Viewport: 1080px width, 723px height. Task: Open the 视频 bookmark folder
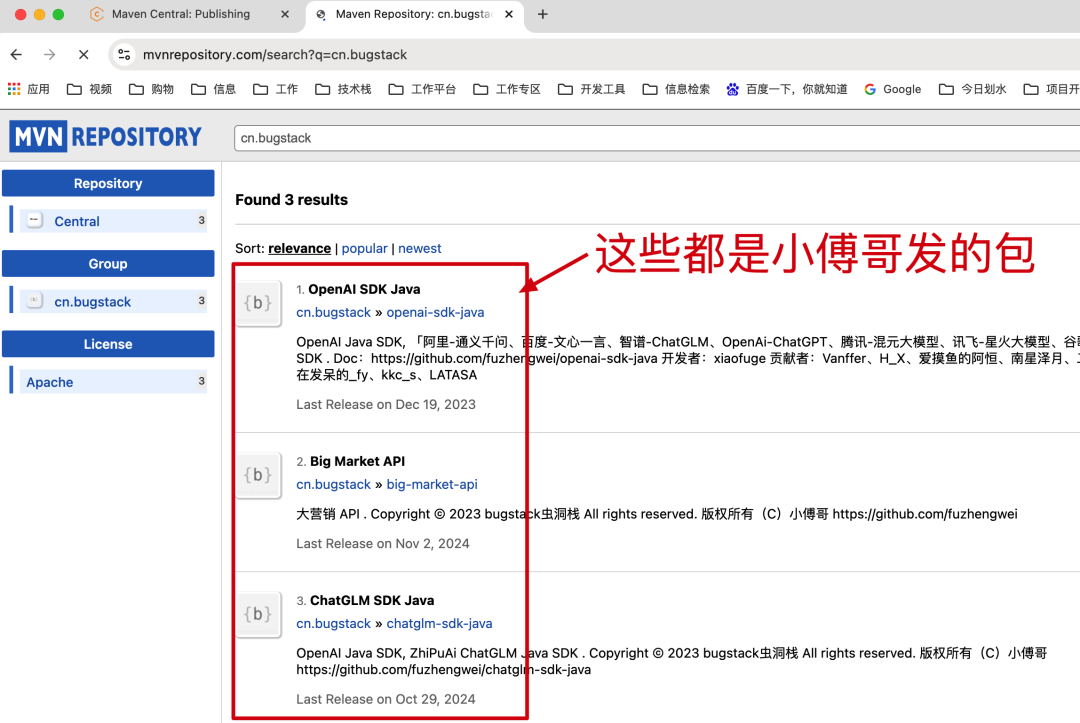point(90,89)
